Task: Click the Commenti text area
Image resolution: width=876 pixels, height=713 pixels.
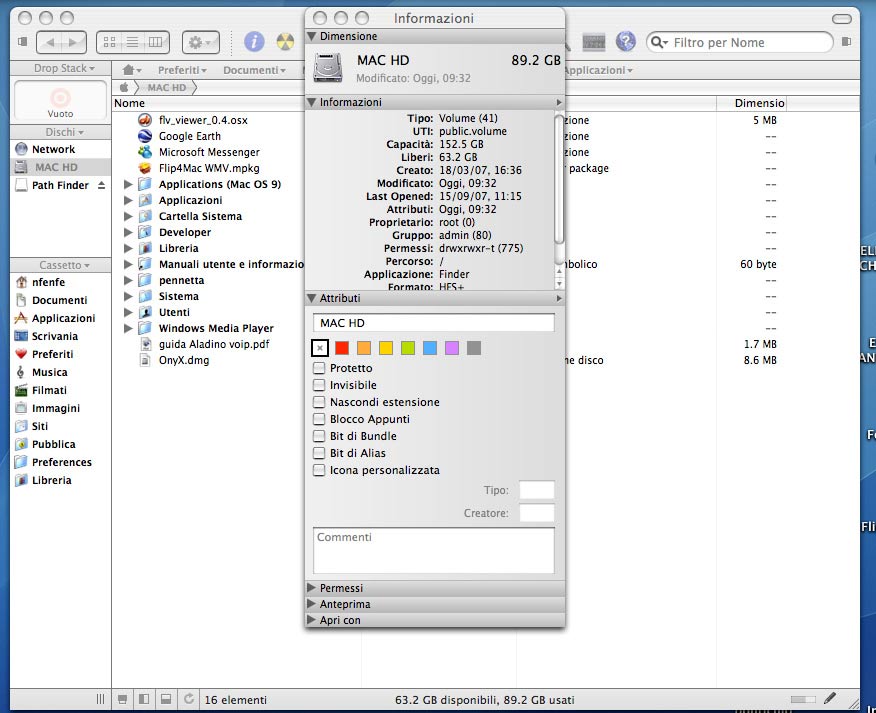Action: 434,550
